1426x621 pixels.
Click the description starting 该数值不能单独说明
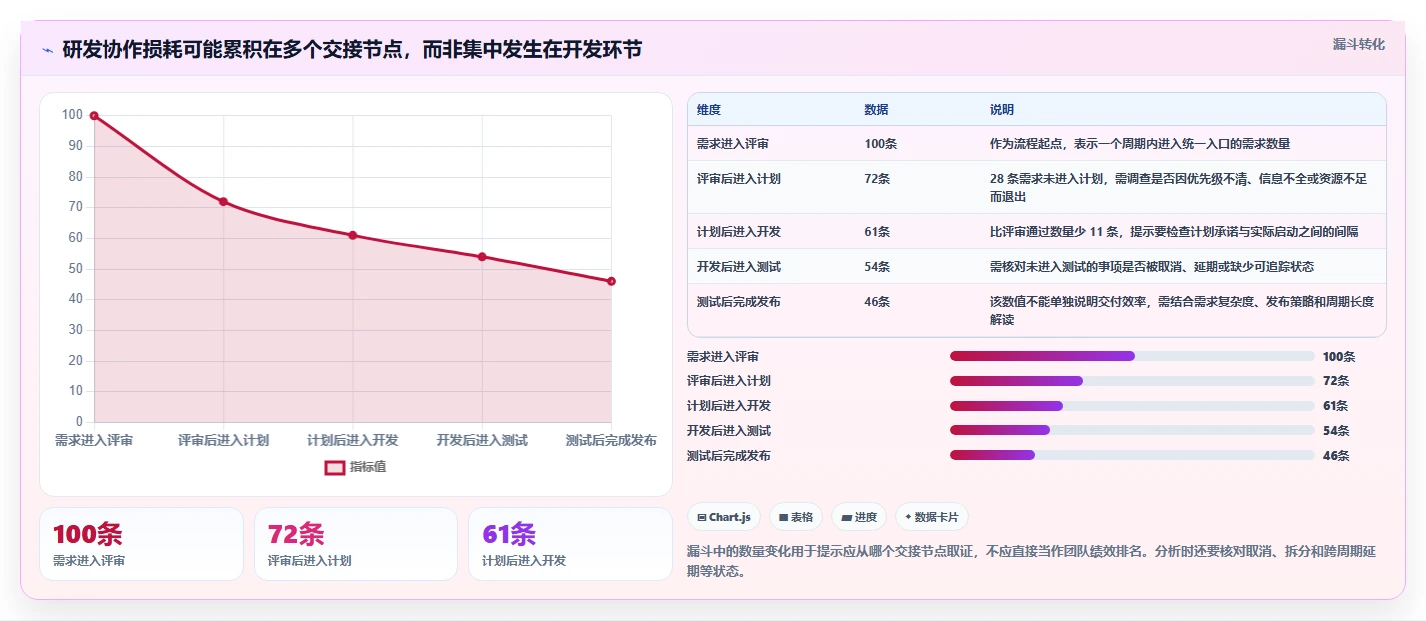coord(1182,310)
